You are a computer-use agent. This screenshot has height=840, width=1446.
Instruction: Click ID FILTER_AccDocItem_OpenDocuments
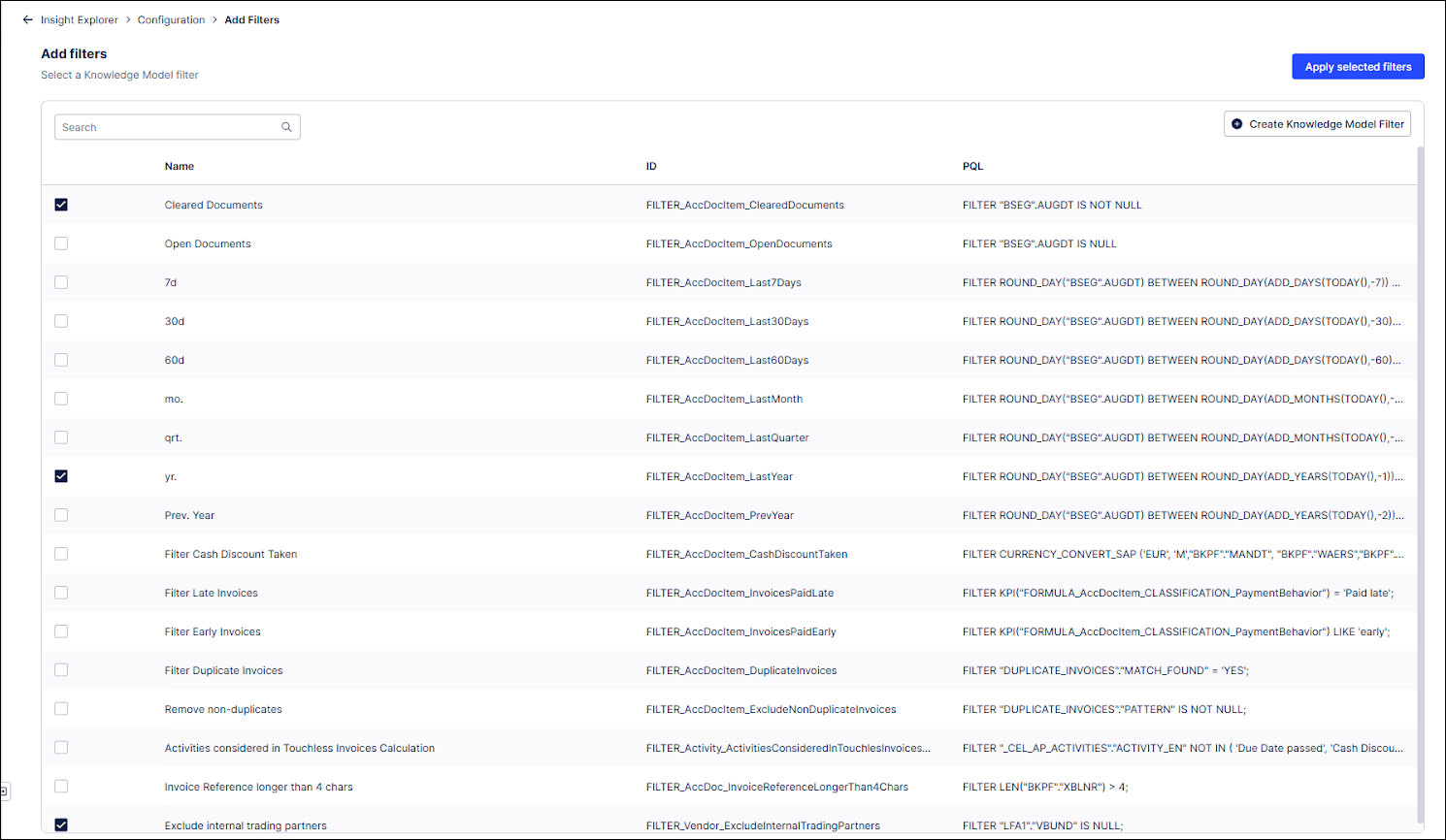[739, 243]
